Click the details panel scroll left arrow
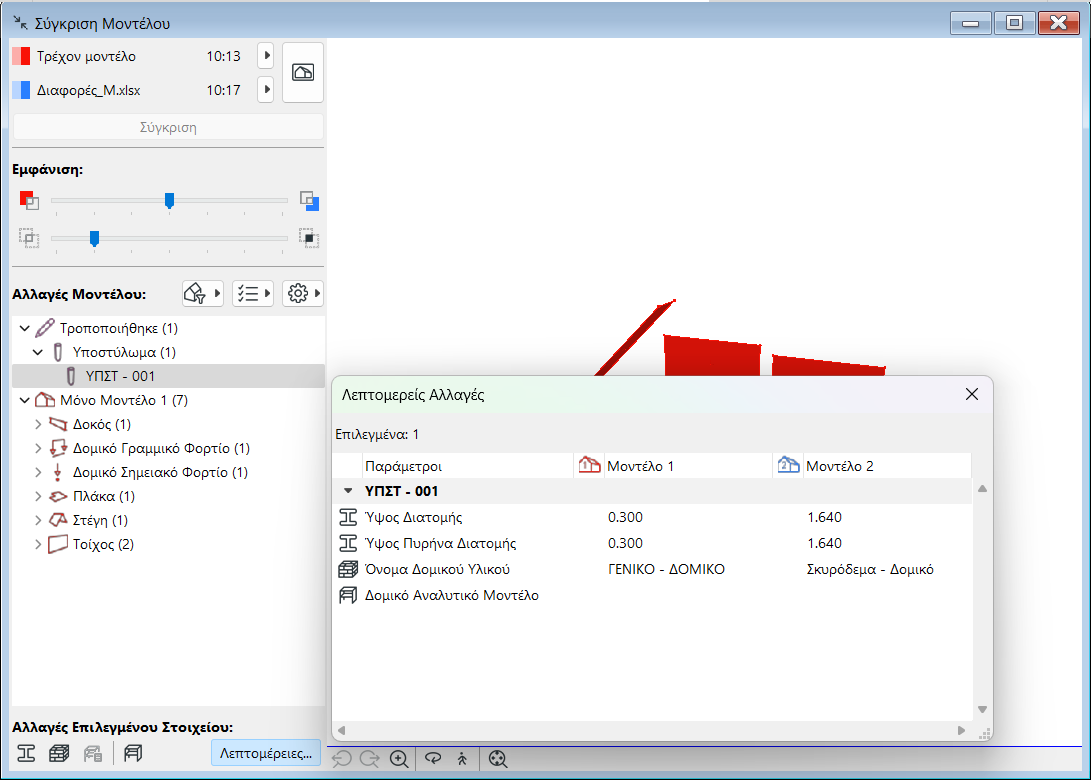The width and height of the screenshot is (1091, 780). tap(342, 731)
